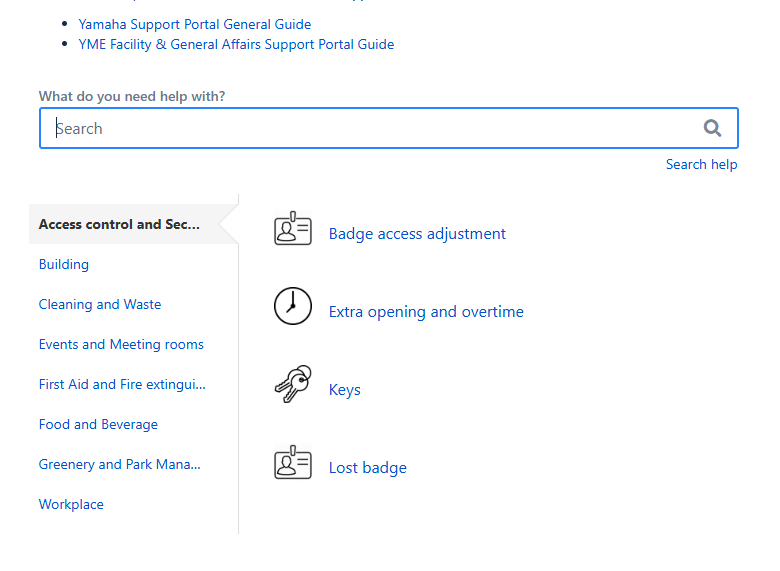Open Yamaha Support Portal General Guide

tap(195, 24)
